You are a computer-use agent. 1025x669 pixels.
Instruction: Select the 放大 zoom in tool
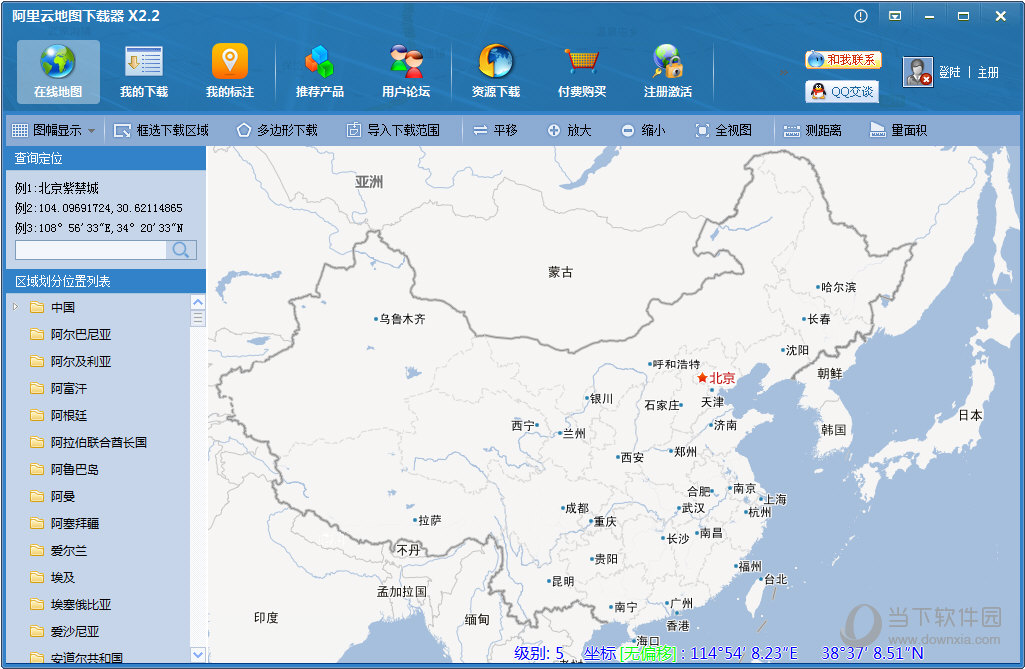569,131
